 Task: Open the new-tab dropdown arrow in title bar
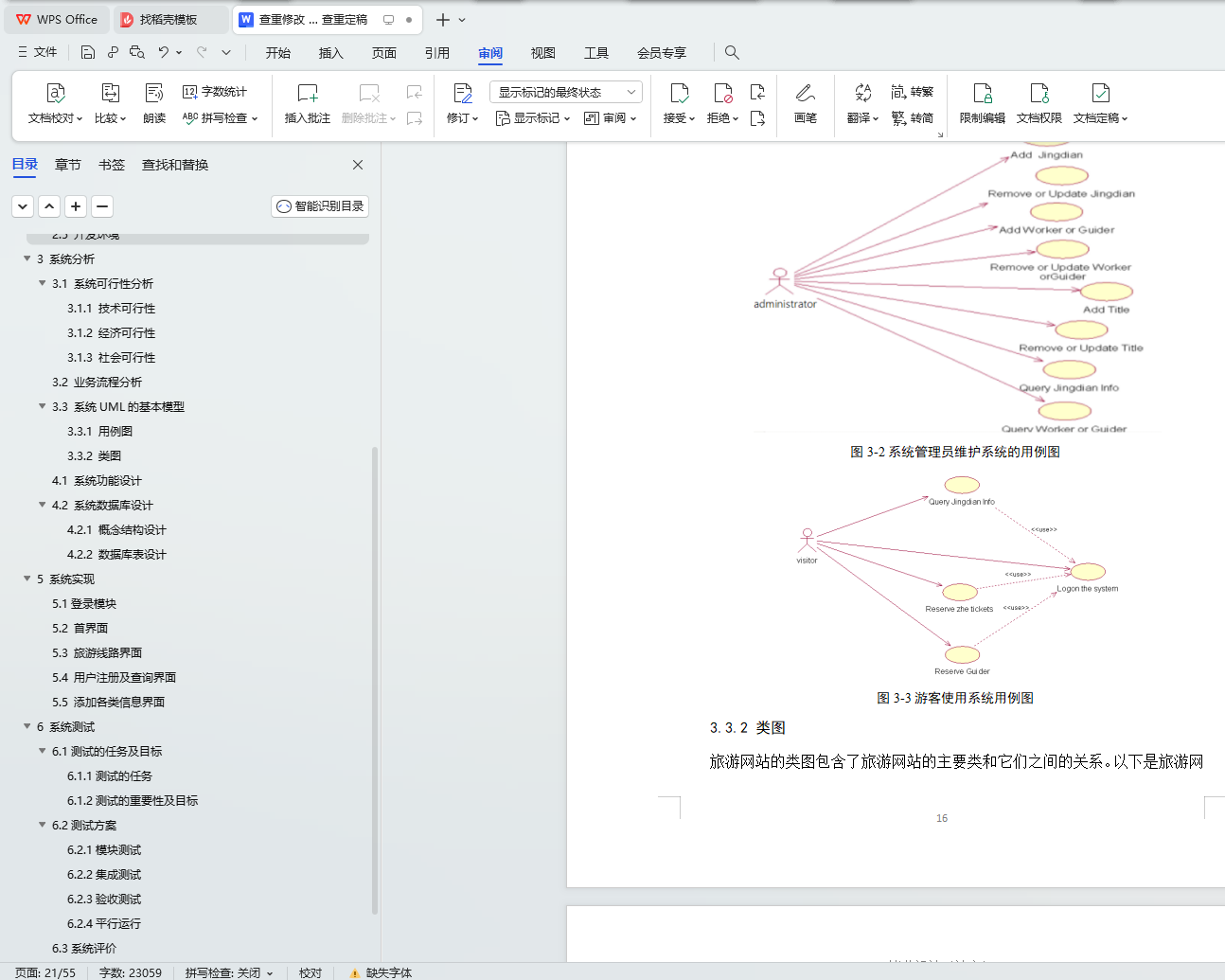[462, 20]
